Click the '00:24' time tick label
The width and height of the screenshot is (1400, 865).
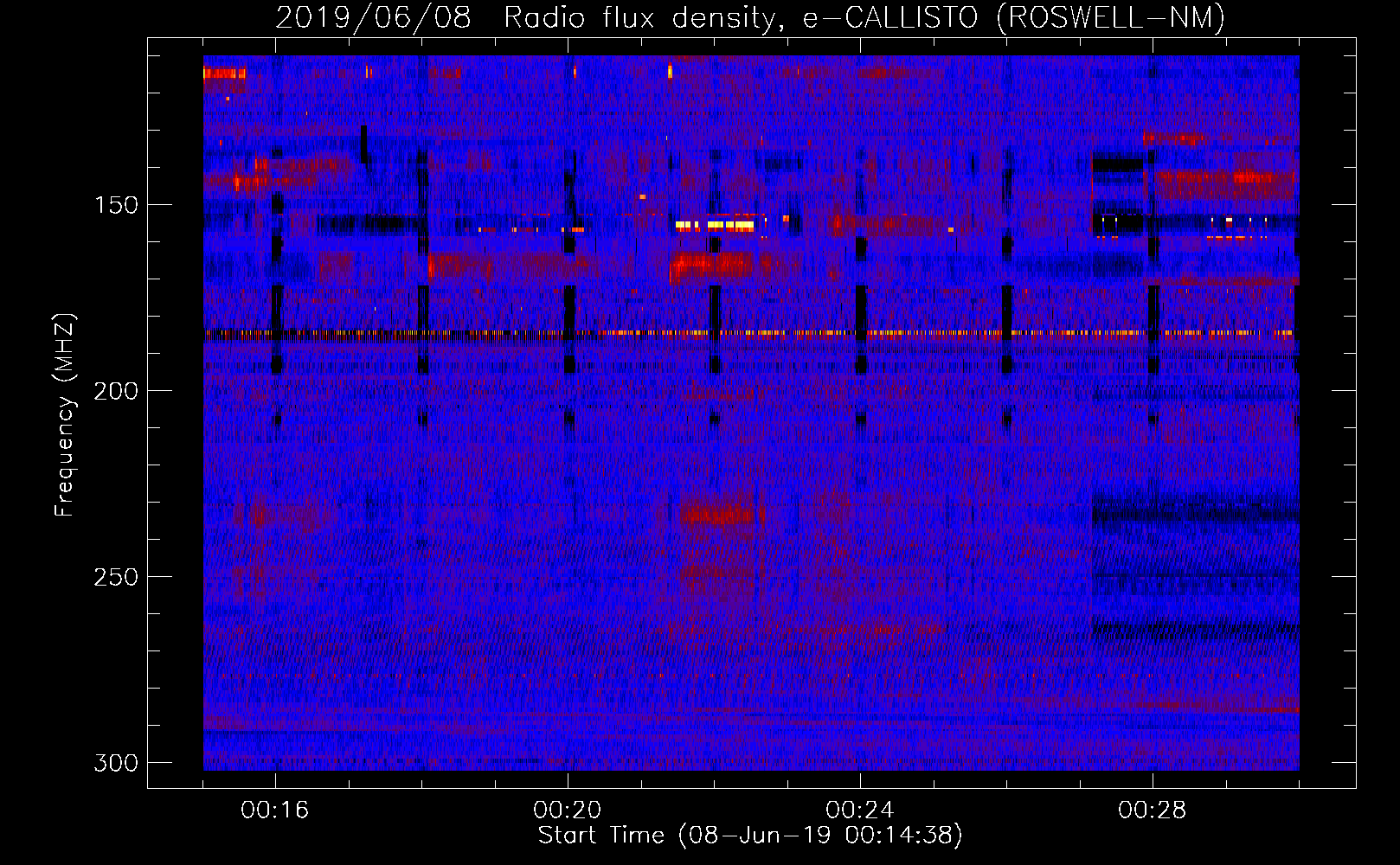(x=860, y=810)
